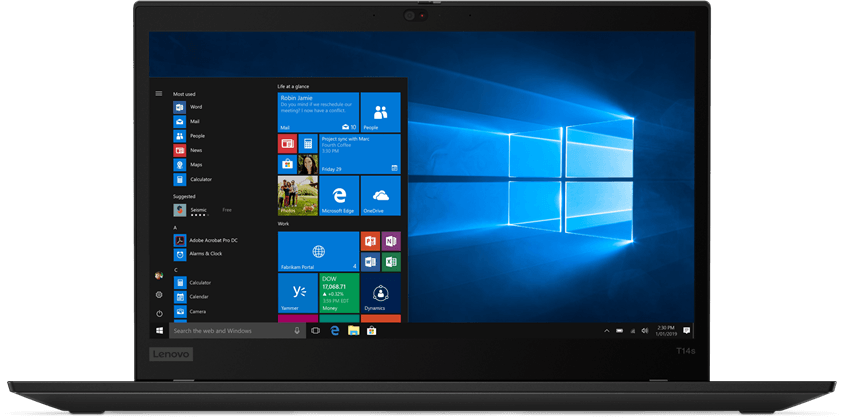The width and height of the screenshot is (843, 419).
Task: Click the Windows Start button
Action: pyautogui.click(x=159, y=330)
